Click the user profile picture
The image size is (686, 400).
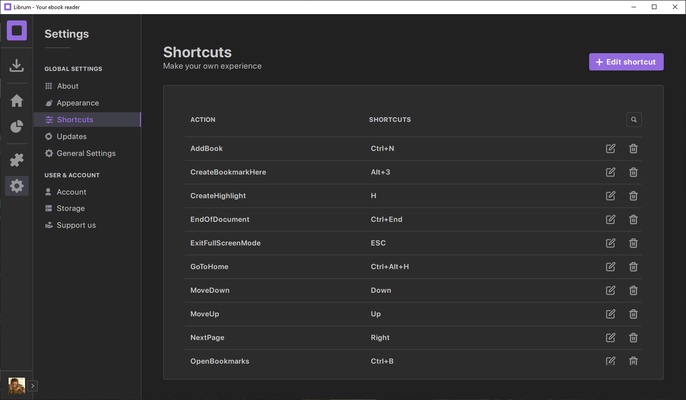pyautogui.click(x=17, y=386)
